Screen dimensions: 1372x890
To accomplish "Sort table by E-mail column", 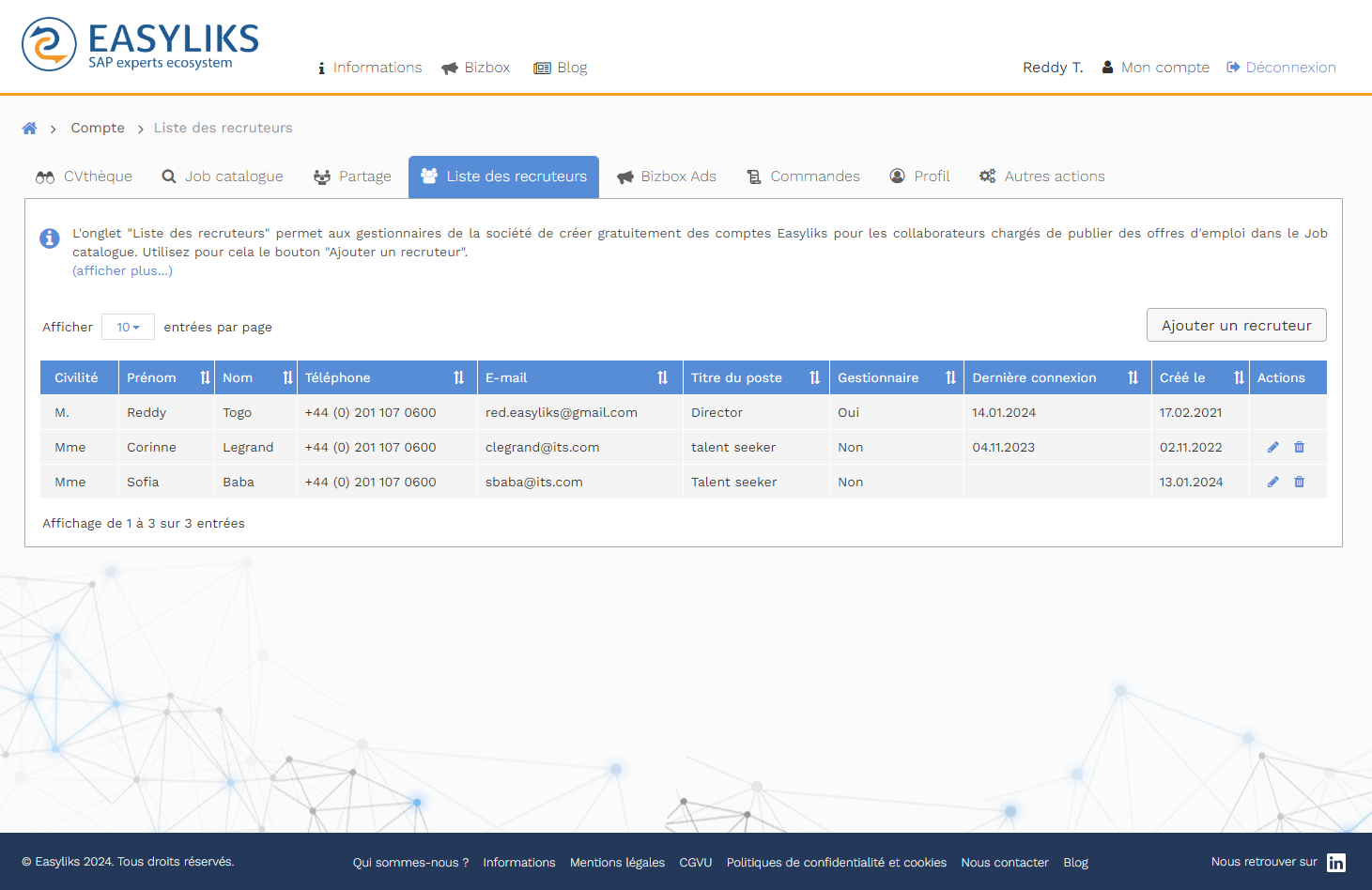I will click(662, 377).
